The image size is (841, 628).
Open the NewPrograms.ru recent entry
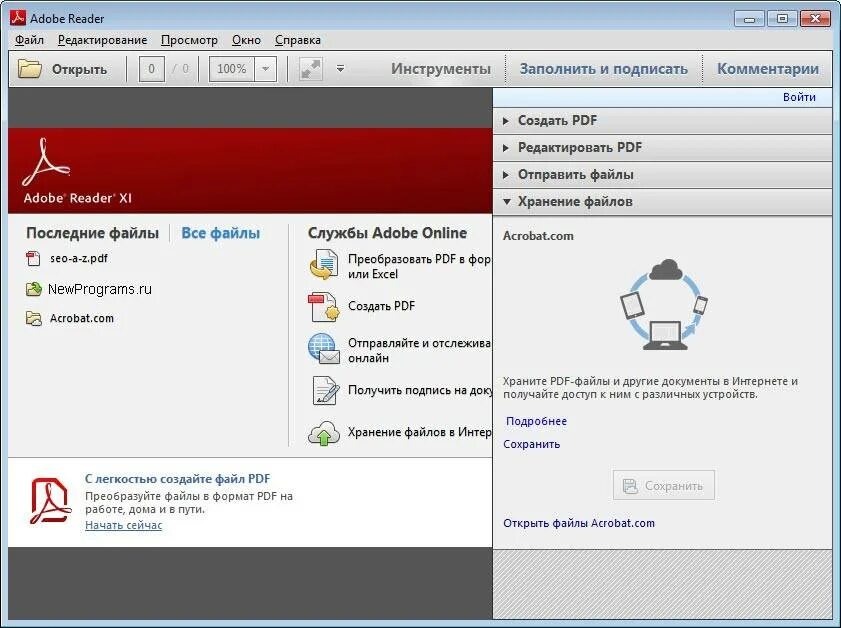click(x=100, y=290)
